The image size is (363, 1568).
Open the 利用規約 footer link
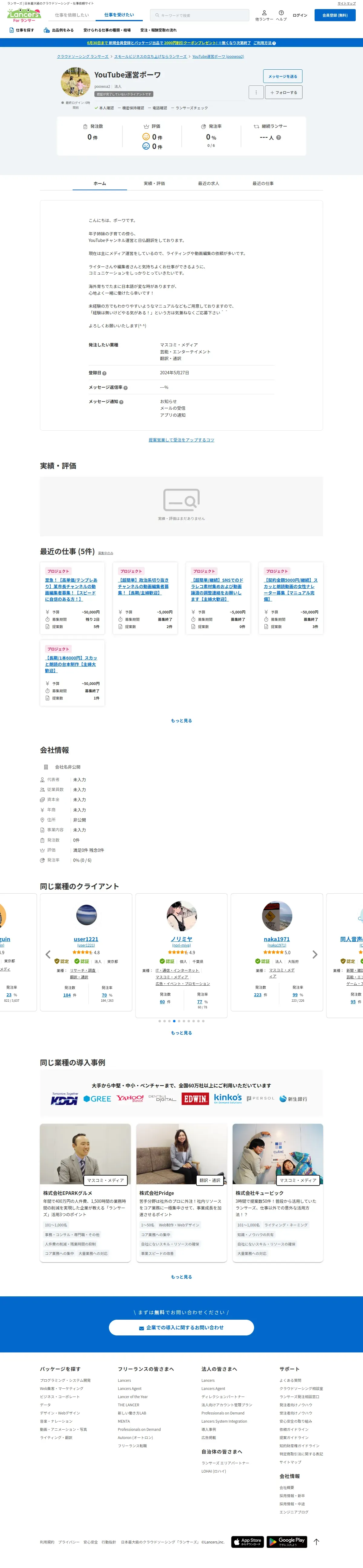tap(47, 1542)
